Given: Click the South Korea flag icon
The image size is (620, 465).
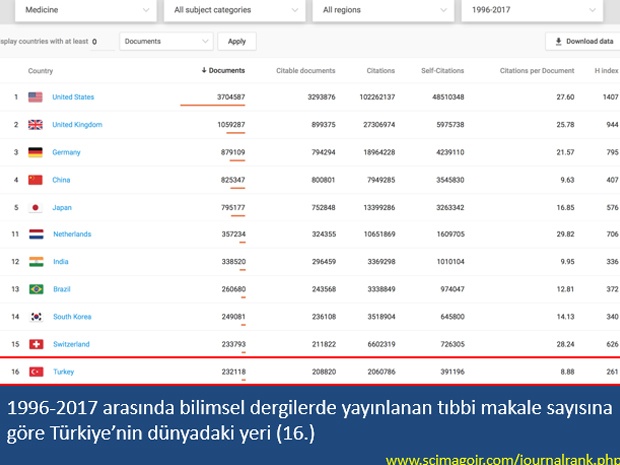Looking at the screenshot, I should pos(35,317).
